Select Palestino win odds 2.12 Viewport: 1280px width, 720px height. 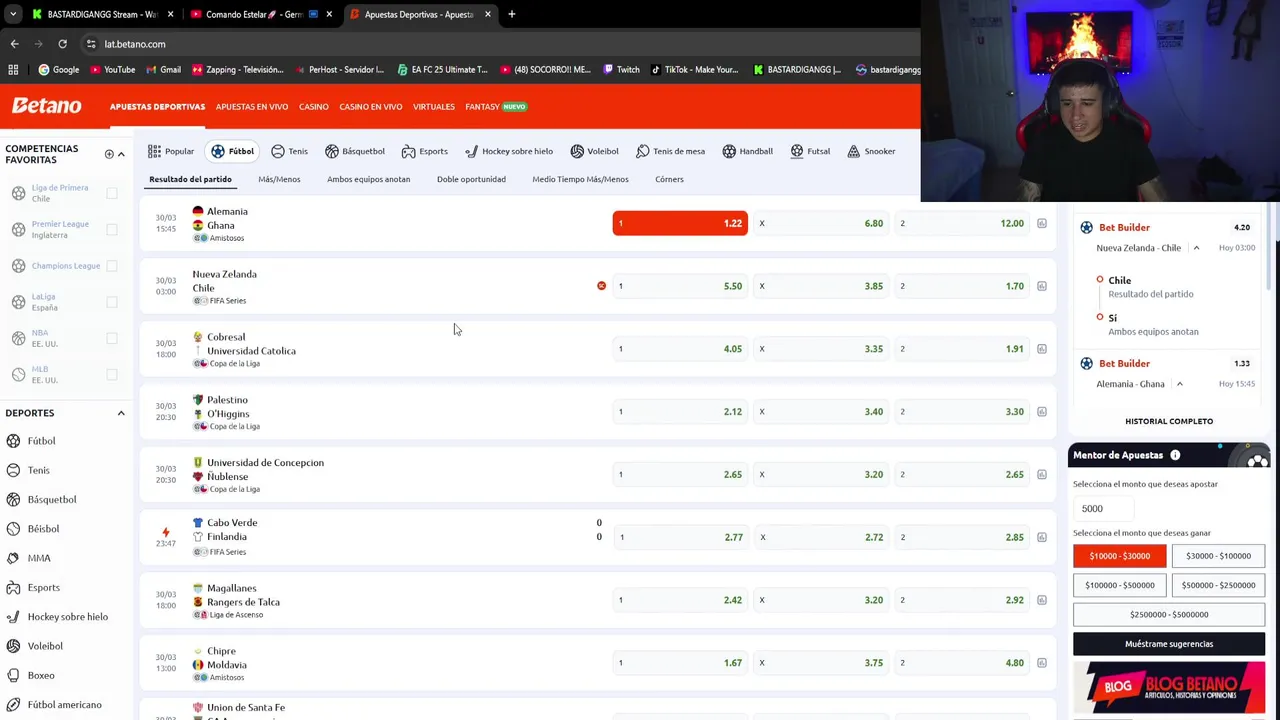point(680,412)
